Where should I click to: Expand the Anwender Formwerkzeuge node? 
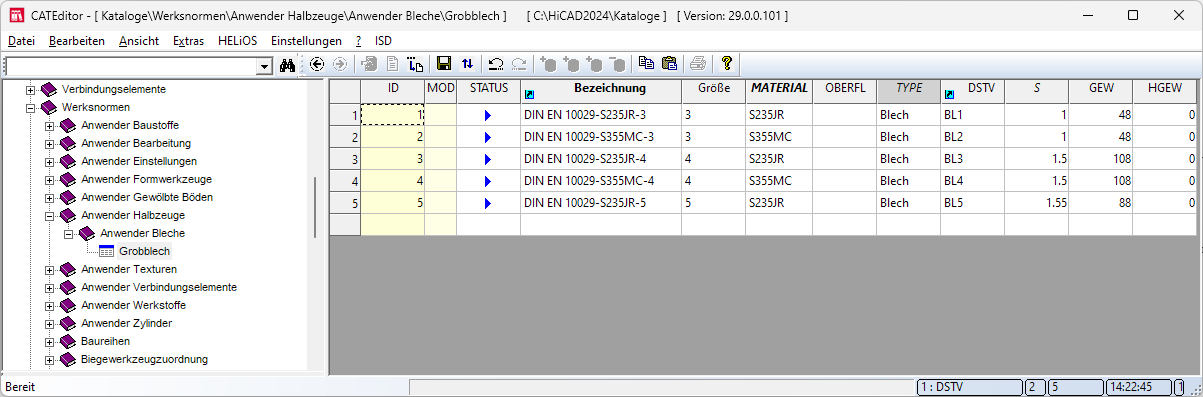tap(50, 179)
